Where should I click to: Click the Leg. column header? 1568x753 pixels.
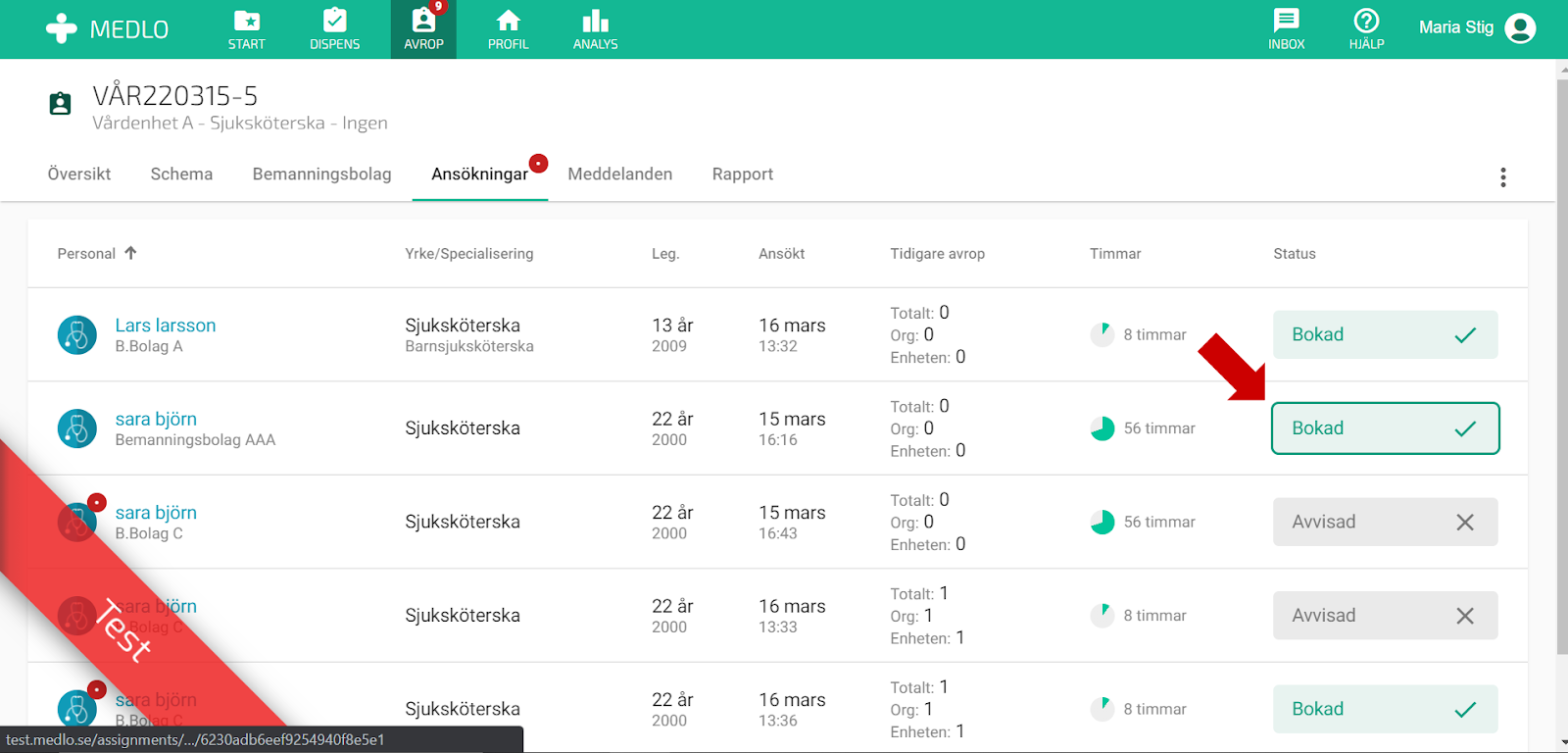(x=665, y=254)
